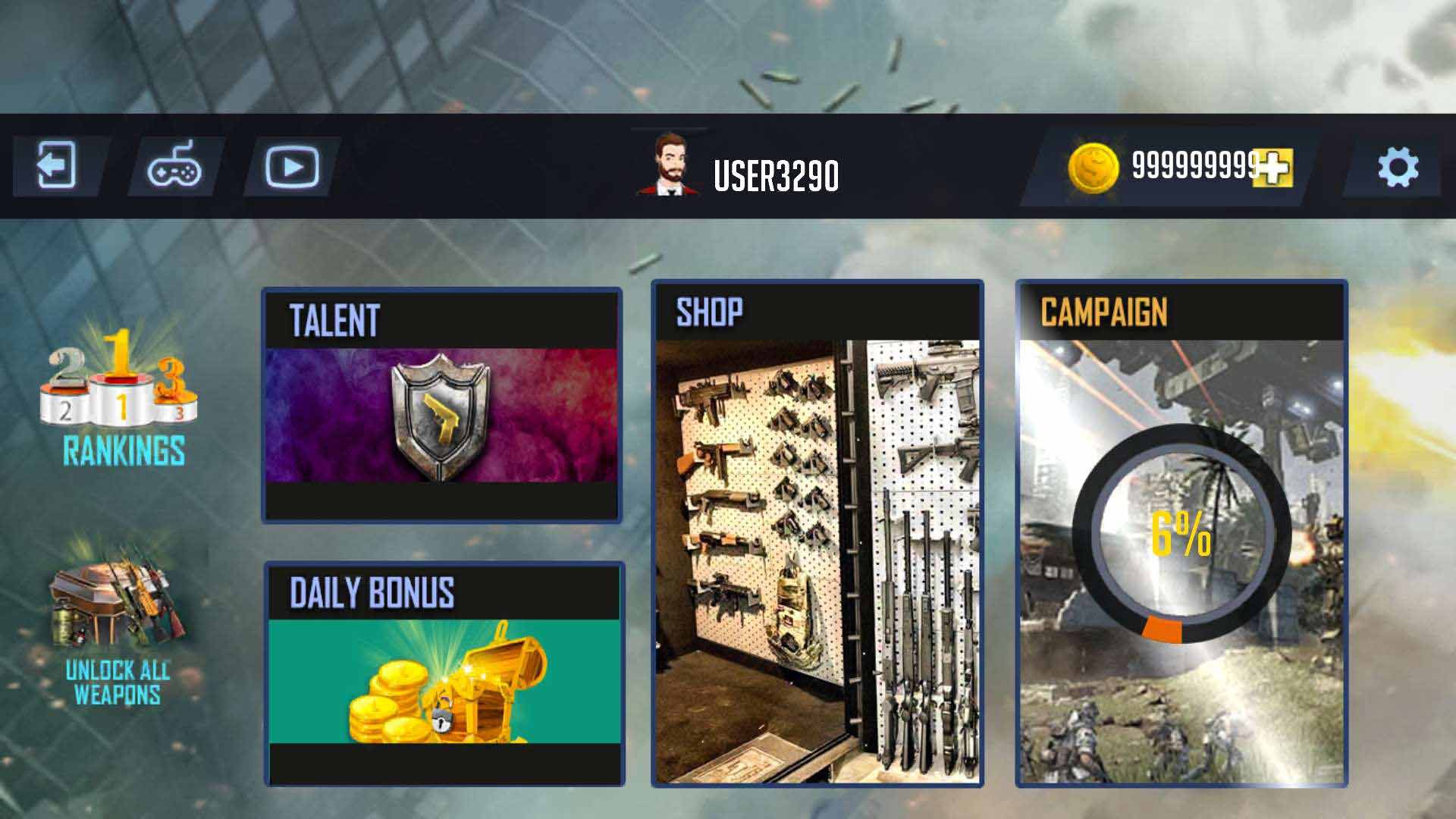Click the shop gun wall image
This screenshot has width=1456, height=819.
tap(817, 561)
